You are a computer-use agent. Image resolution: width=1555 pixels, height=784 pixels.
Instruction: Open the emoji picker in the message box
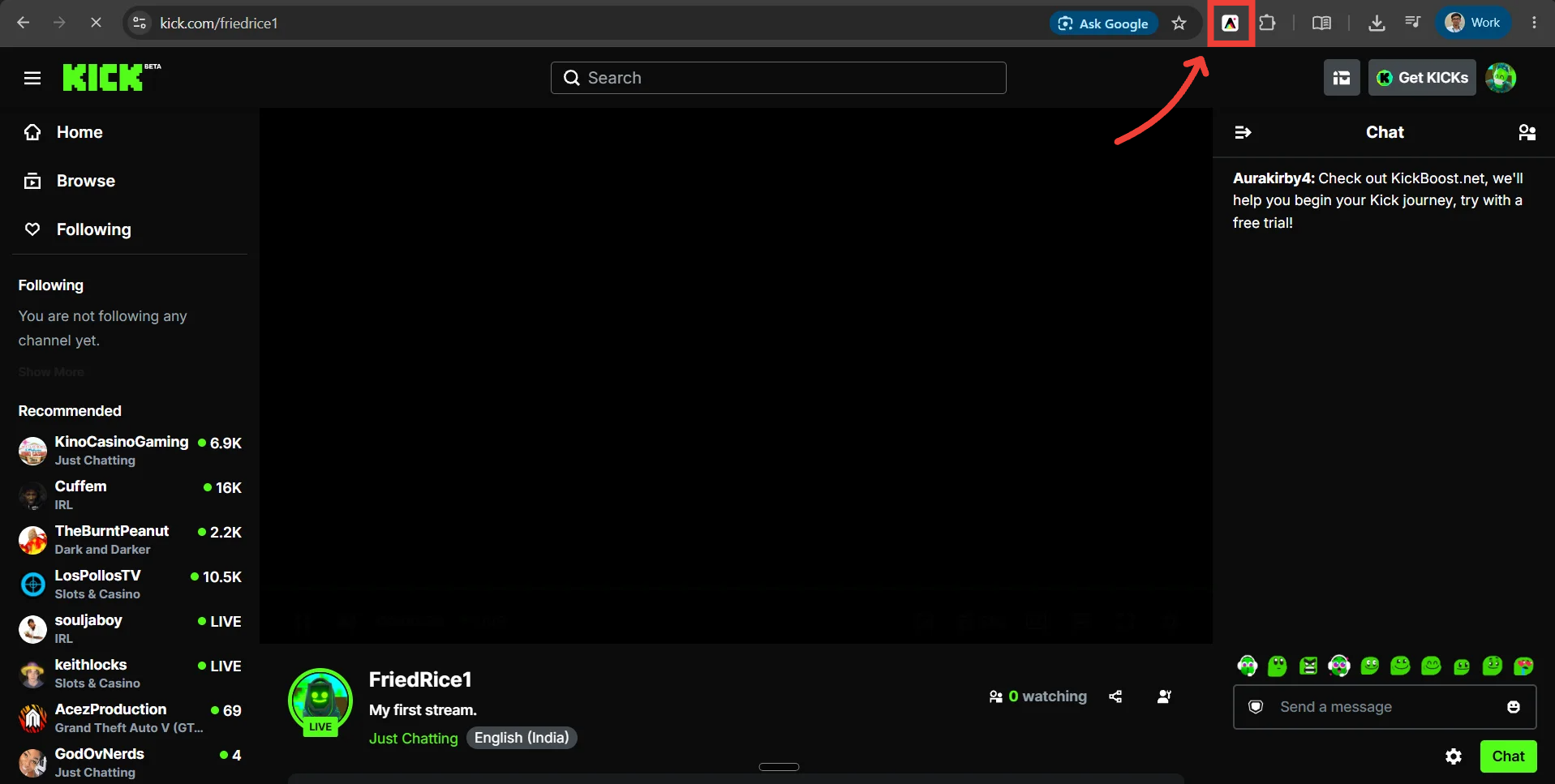pyautogui.click(x=1514, y=707)
